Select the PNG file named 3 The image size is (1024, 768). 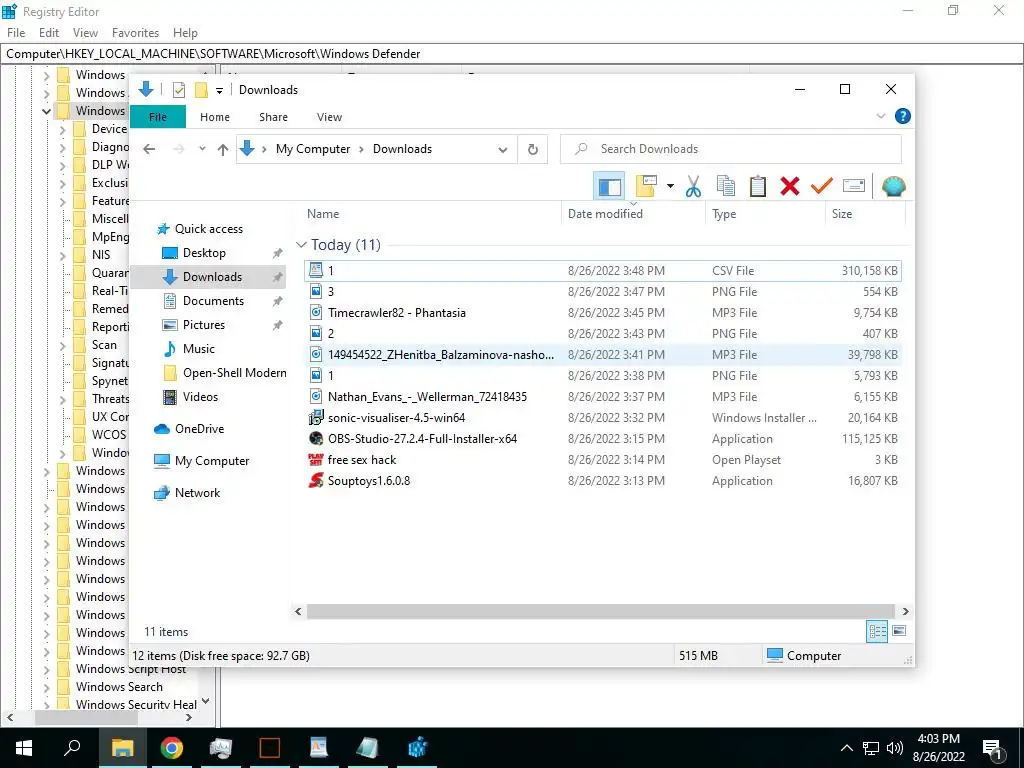point(603,292)
